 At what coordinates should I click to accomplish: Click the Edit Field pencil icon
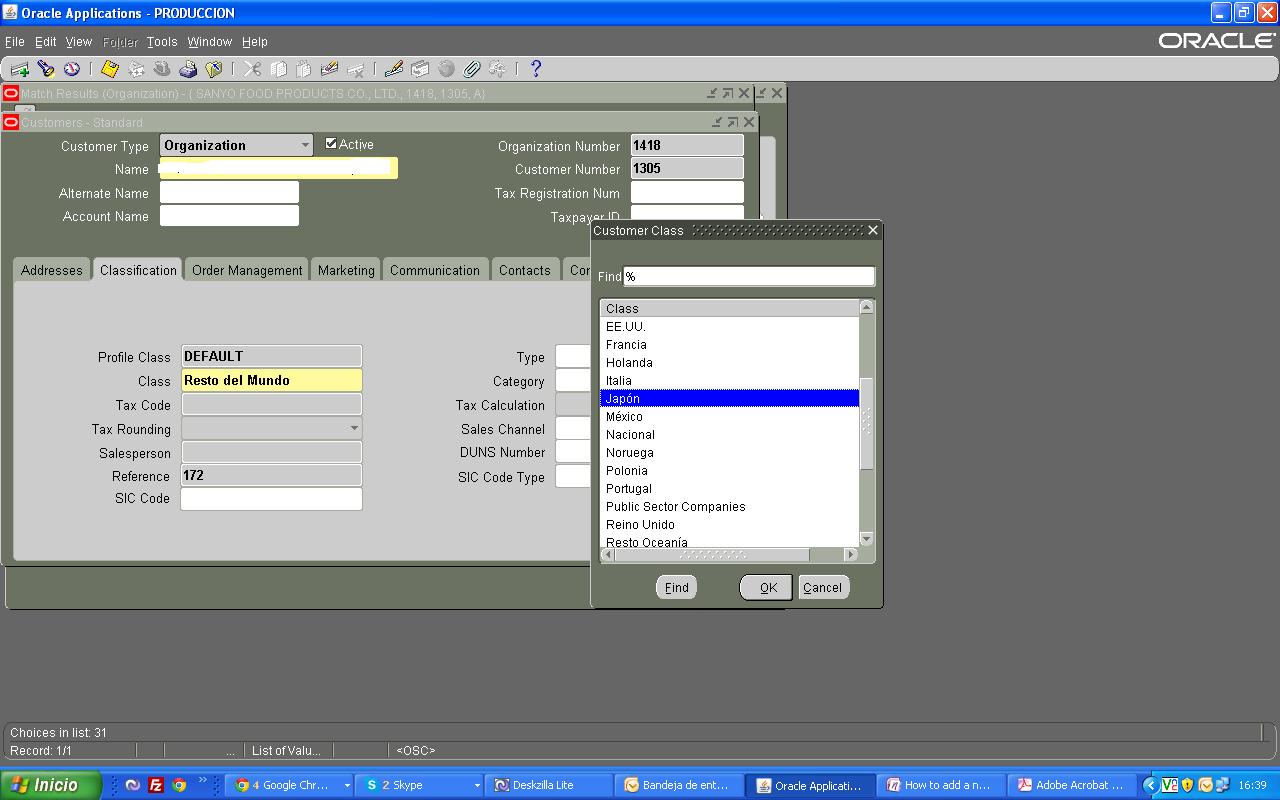(x=394, y=69)
